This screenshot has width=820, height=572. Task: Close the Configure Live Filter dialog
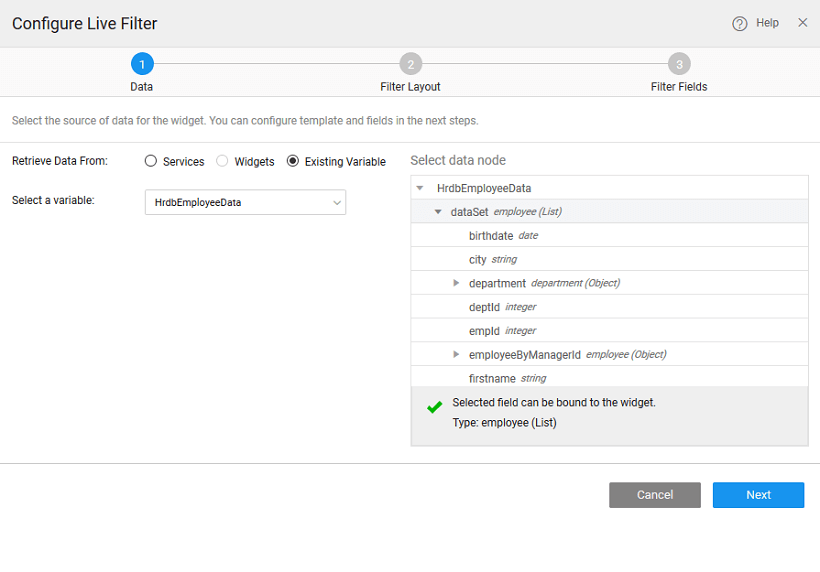pos(802,23)
